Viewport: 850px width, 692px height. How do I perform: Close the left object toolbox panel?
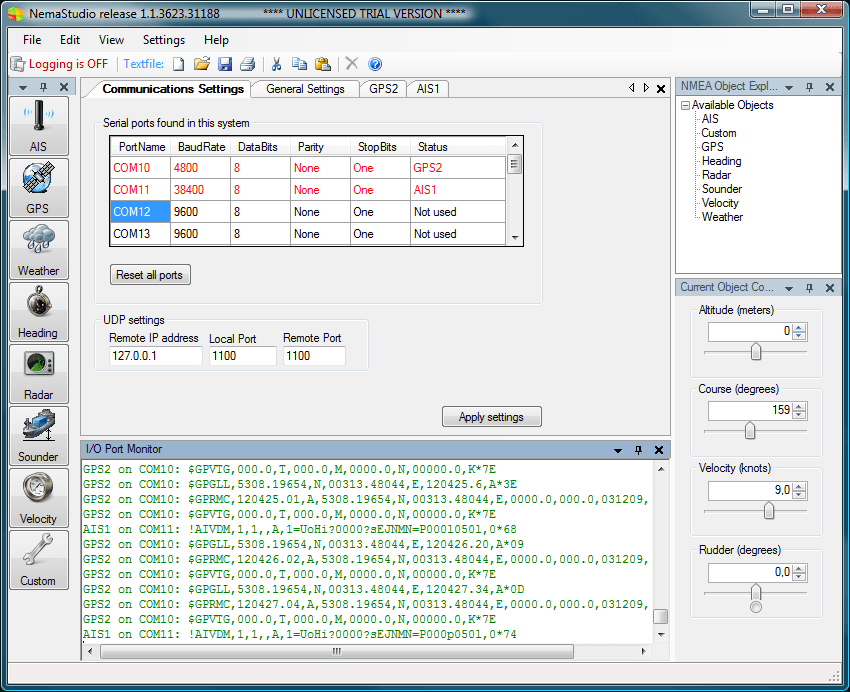[x=64, y=87]
